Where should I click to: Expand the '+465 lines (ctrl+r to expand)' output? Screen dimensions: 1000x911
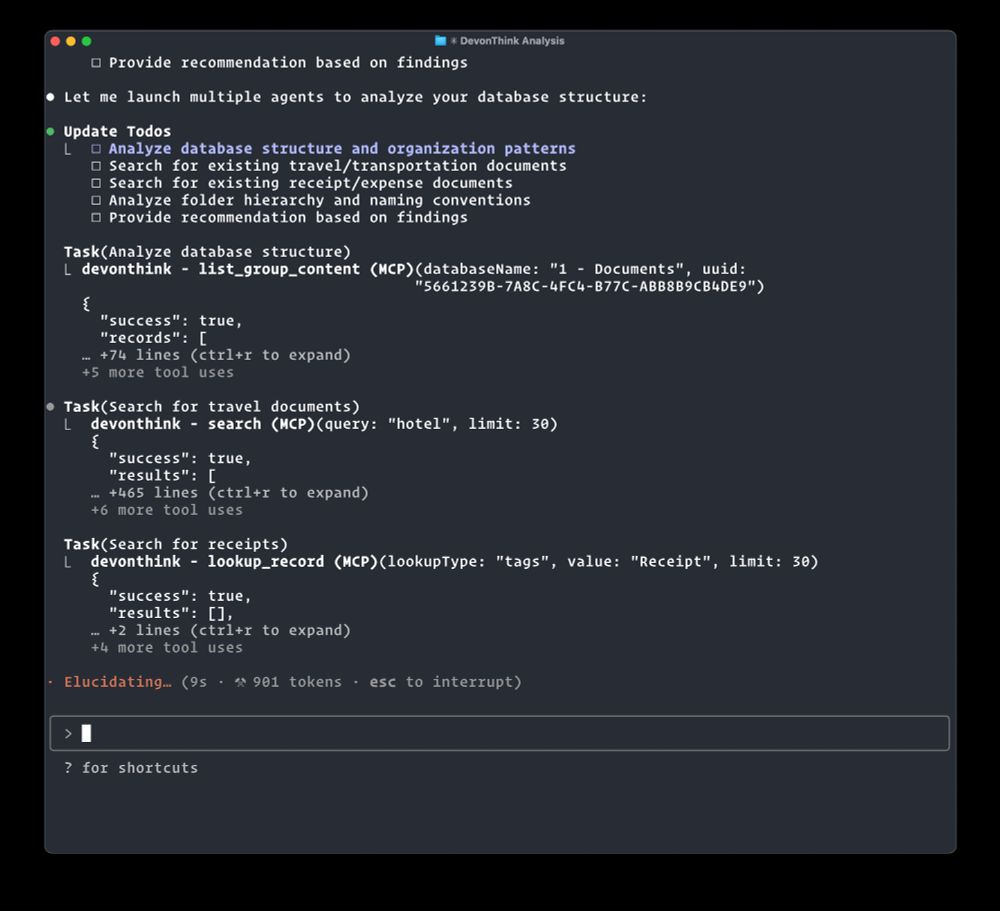click(230, 493)
